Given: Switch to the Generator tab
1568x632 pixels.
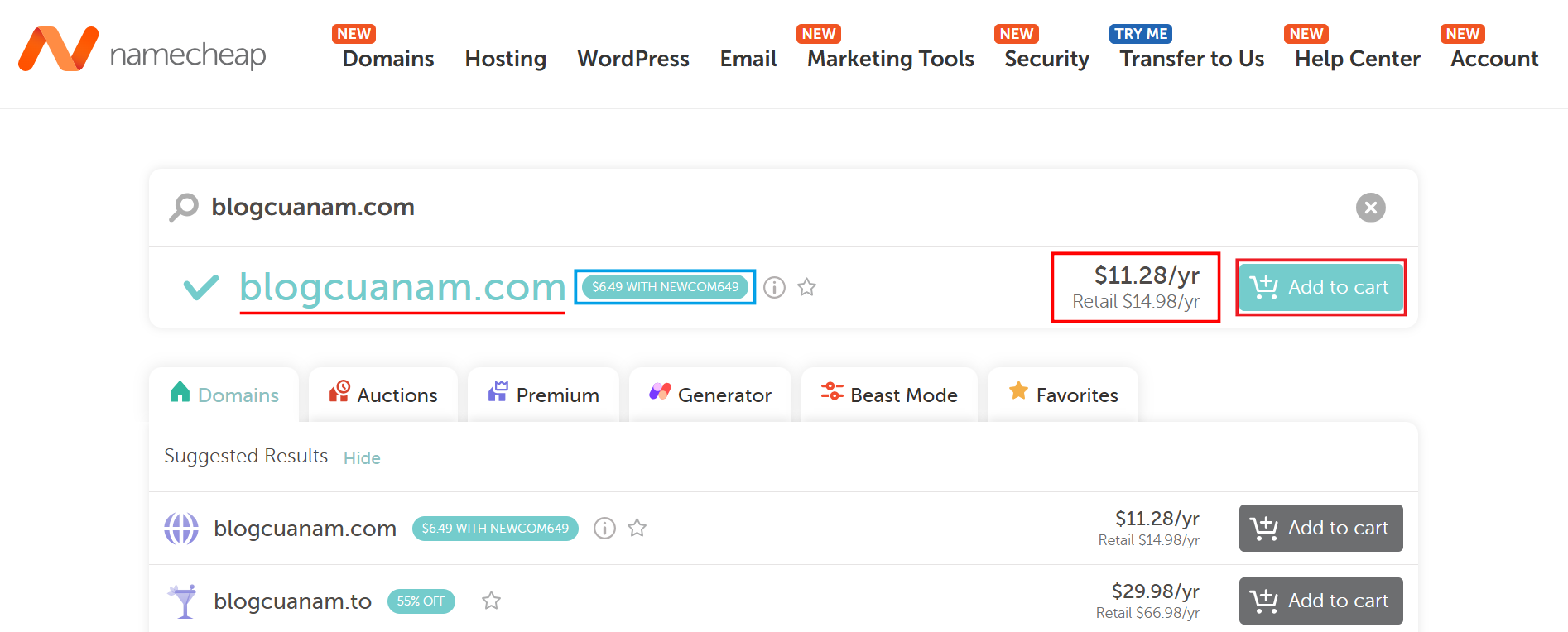Looking at the screenshot, I should tap(710, 395).
